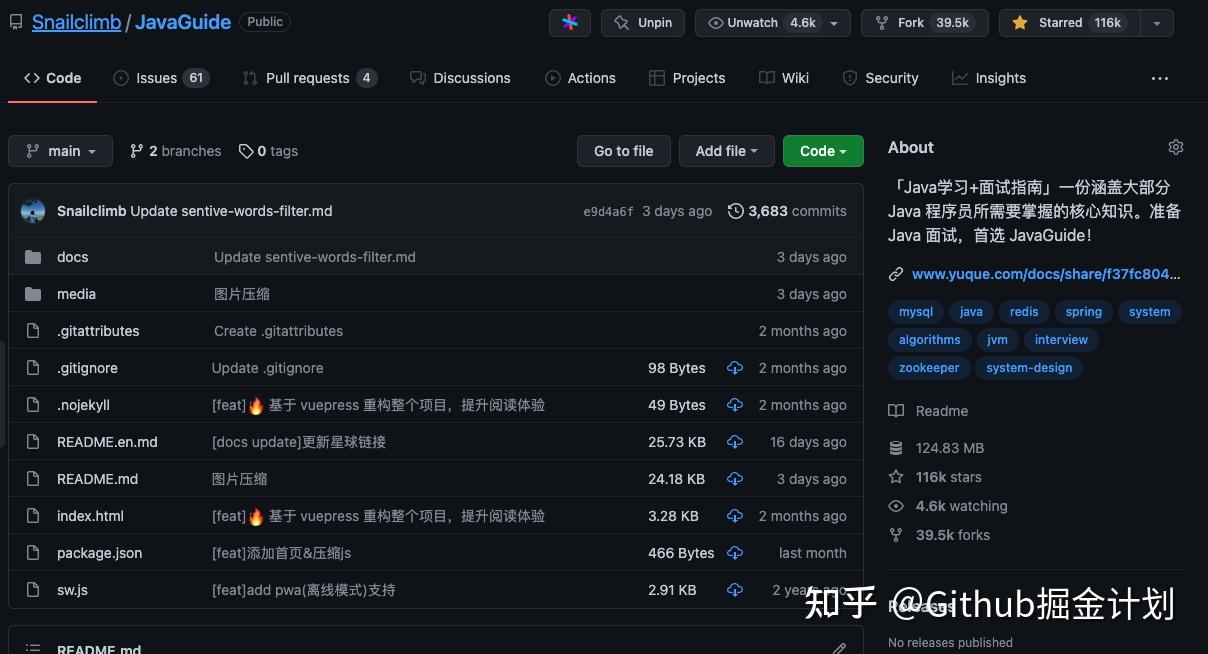Open the About section settings gear
The image size is (1208, 654).
coord(1175,146)
